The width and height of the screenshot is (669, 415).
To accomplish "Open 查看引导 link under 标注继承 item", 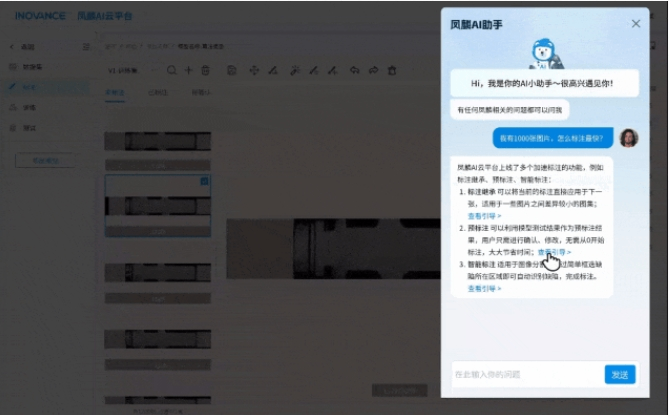I will tap(484, 216).
